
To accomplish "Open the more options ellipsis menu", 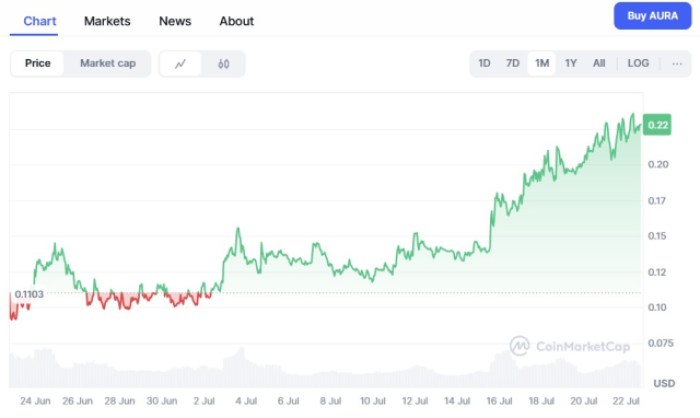I will click(677, 64).
